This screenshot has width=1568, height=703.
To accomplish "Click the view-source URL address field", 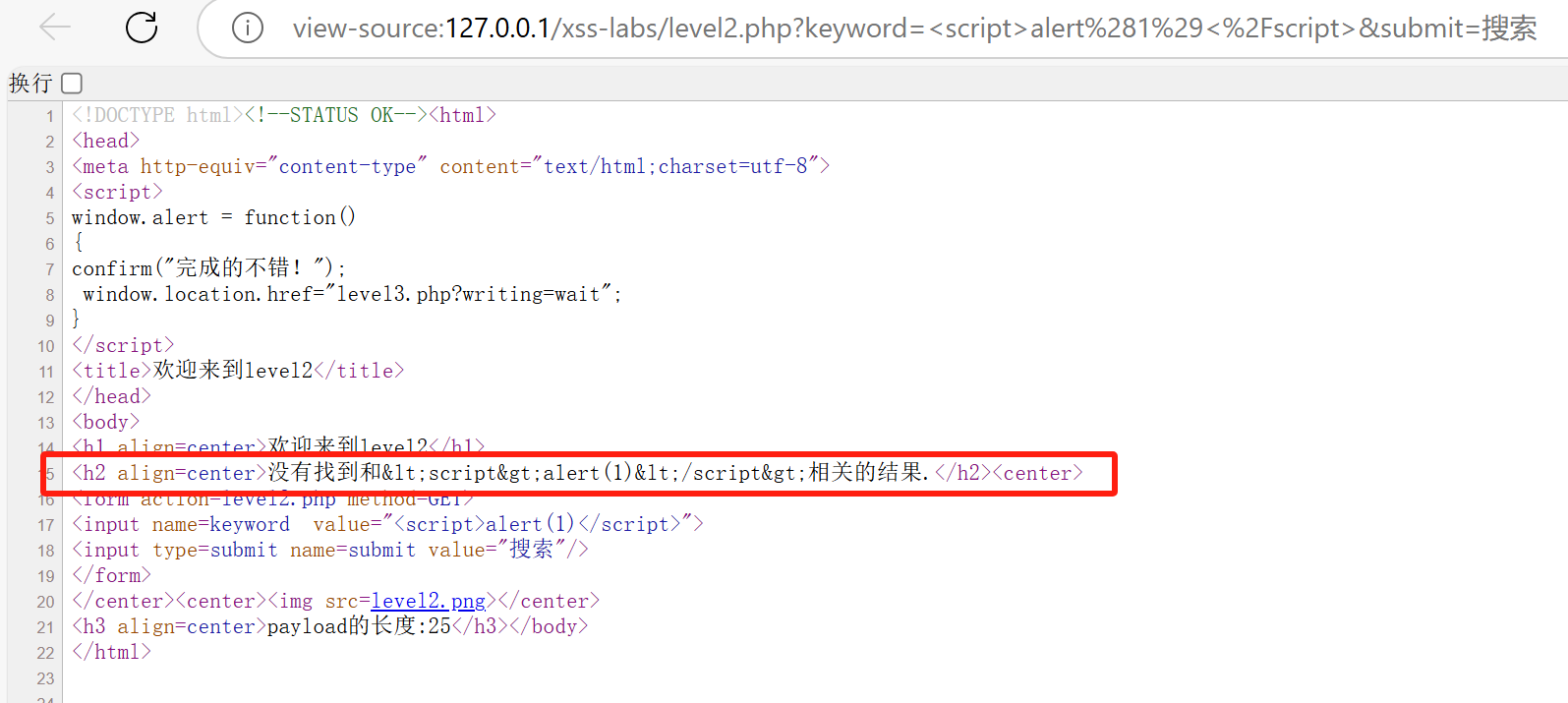I will (914, 28).
